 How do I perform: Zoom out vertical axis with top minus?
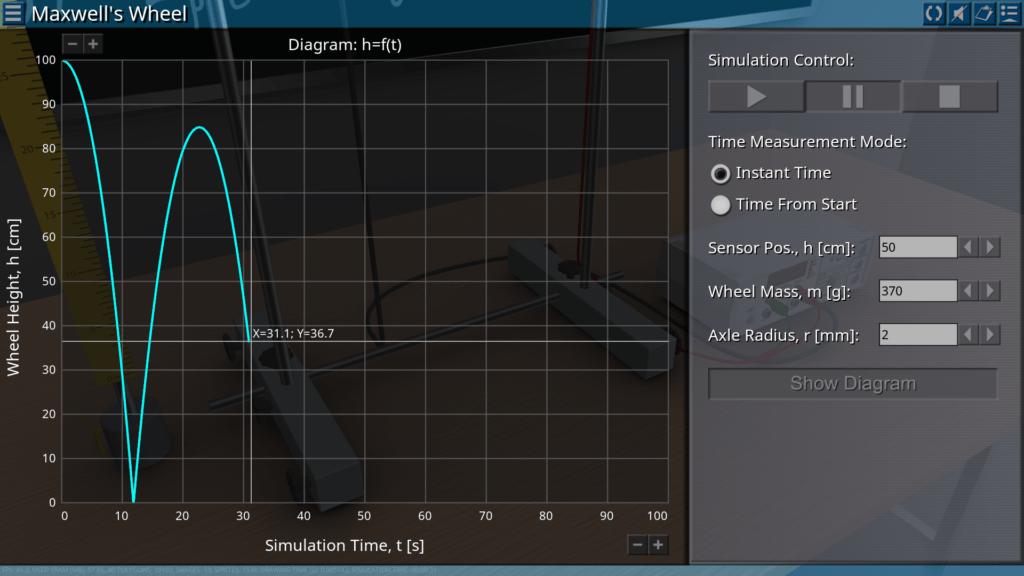pyautogui.click(x=72, y=44)
